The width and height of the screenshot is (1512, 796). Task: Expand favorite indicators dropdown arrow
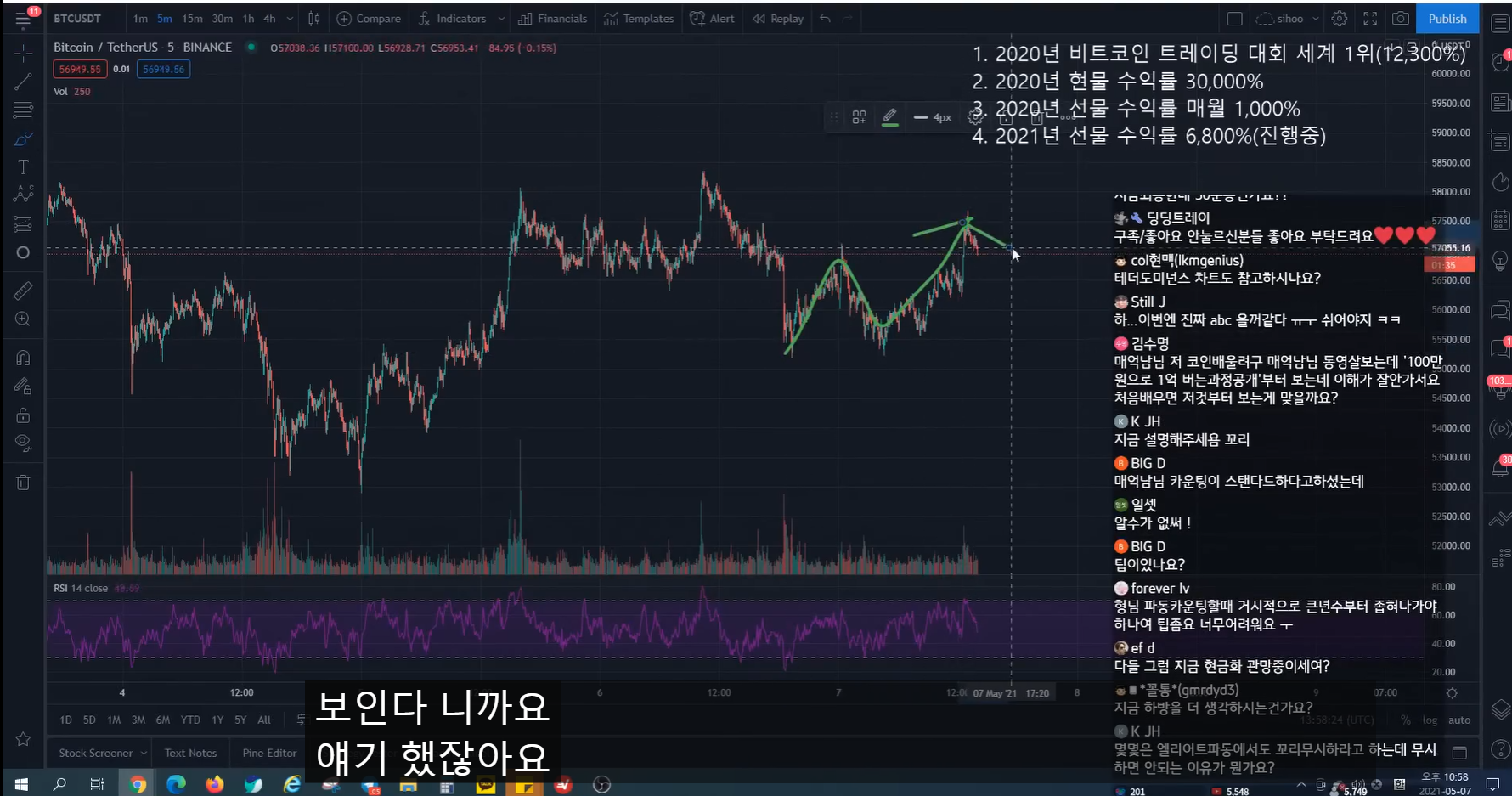(501, 19)
